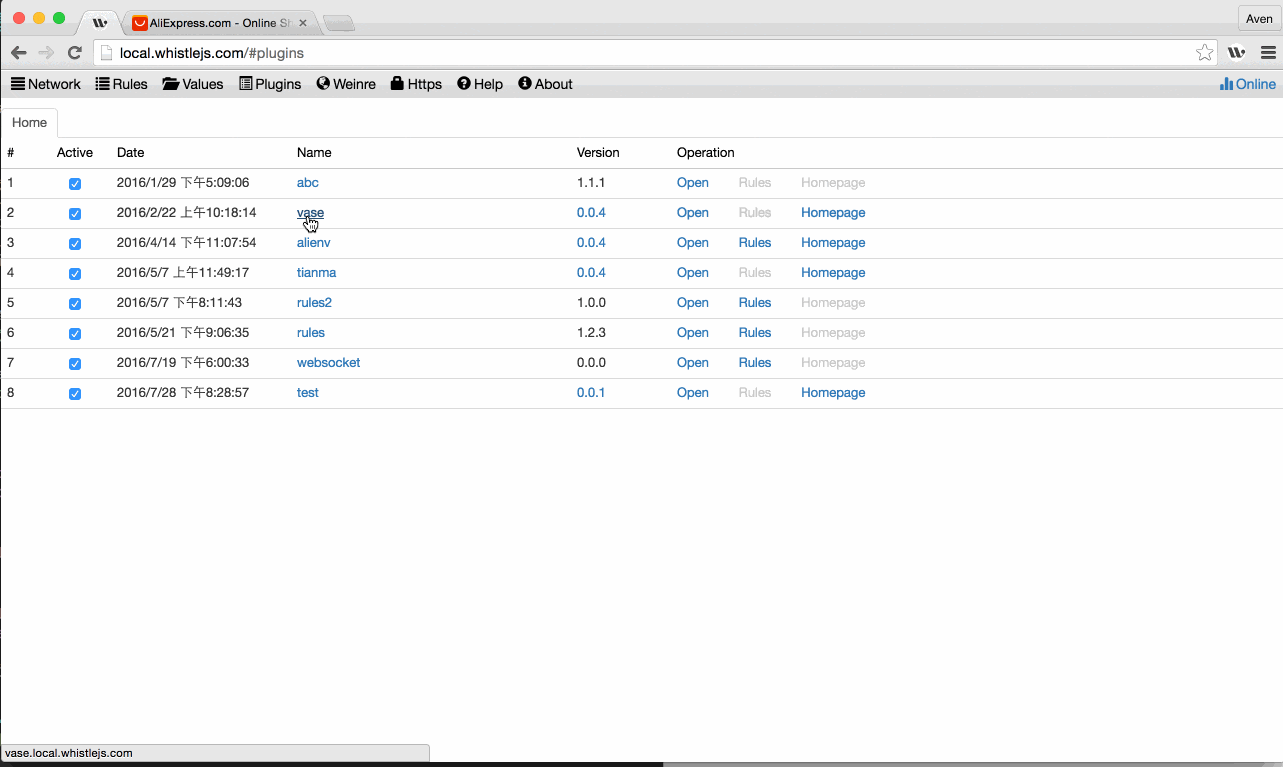Open the Network panel
The height and width of the screenshot is (767, 1283).
[45, 84]
